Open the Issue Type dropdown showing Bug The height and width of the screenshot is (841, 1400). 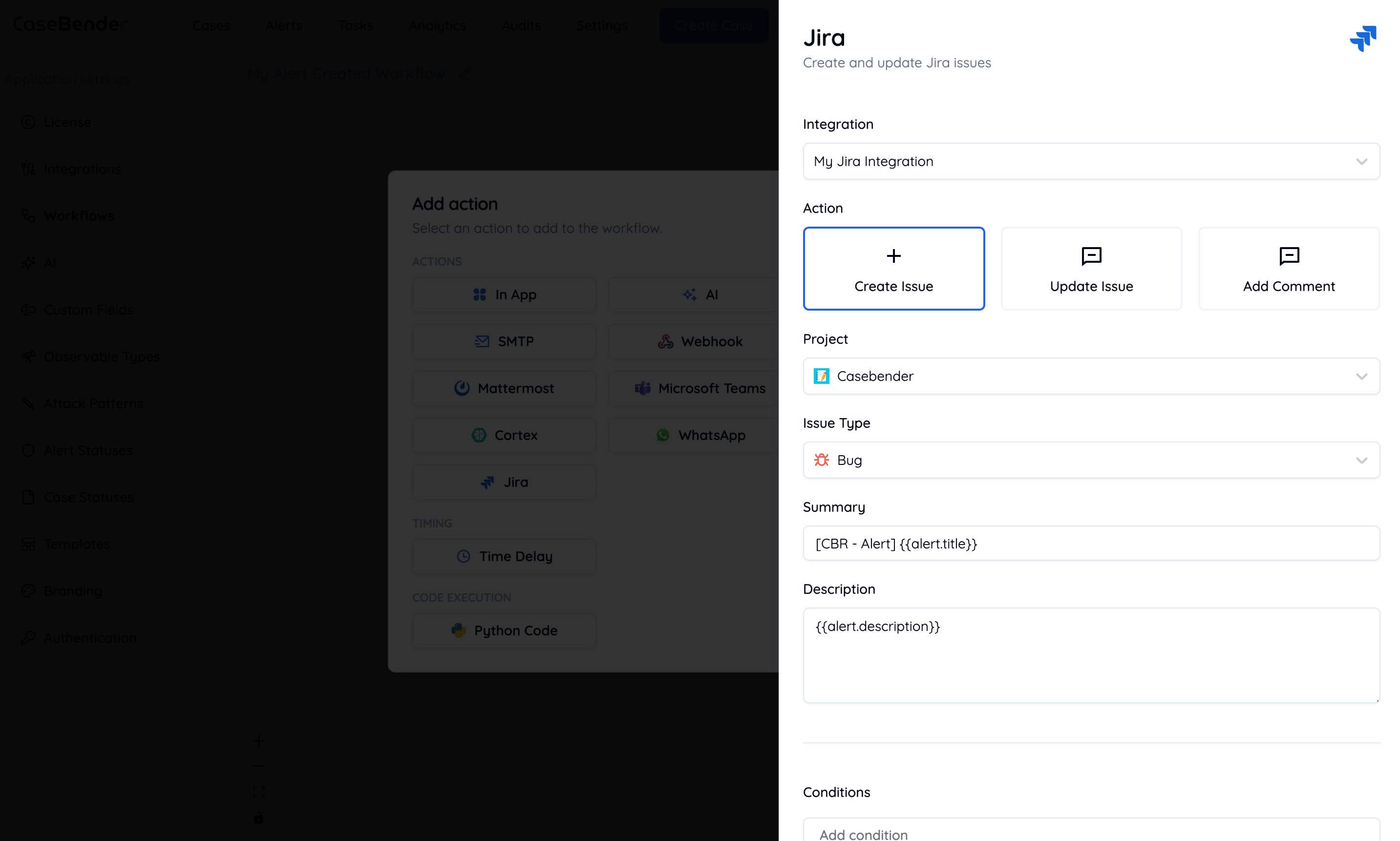[1090, 460]
